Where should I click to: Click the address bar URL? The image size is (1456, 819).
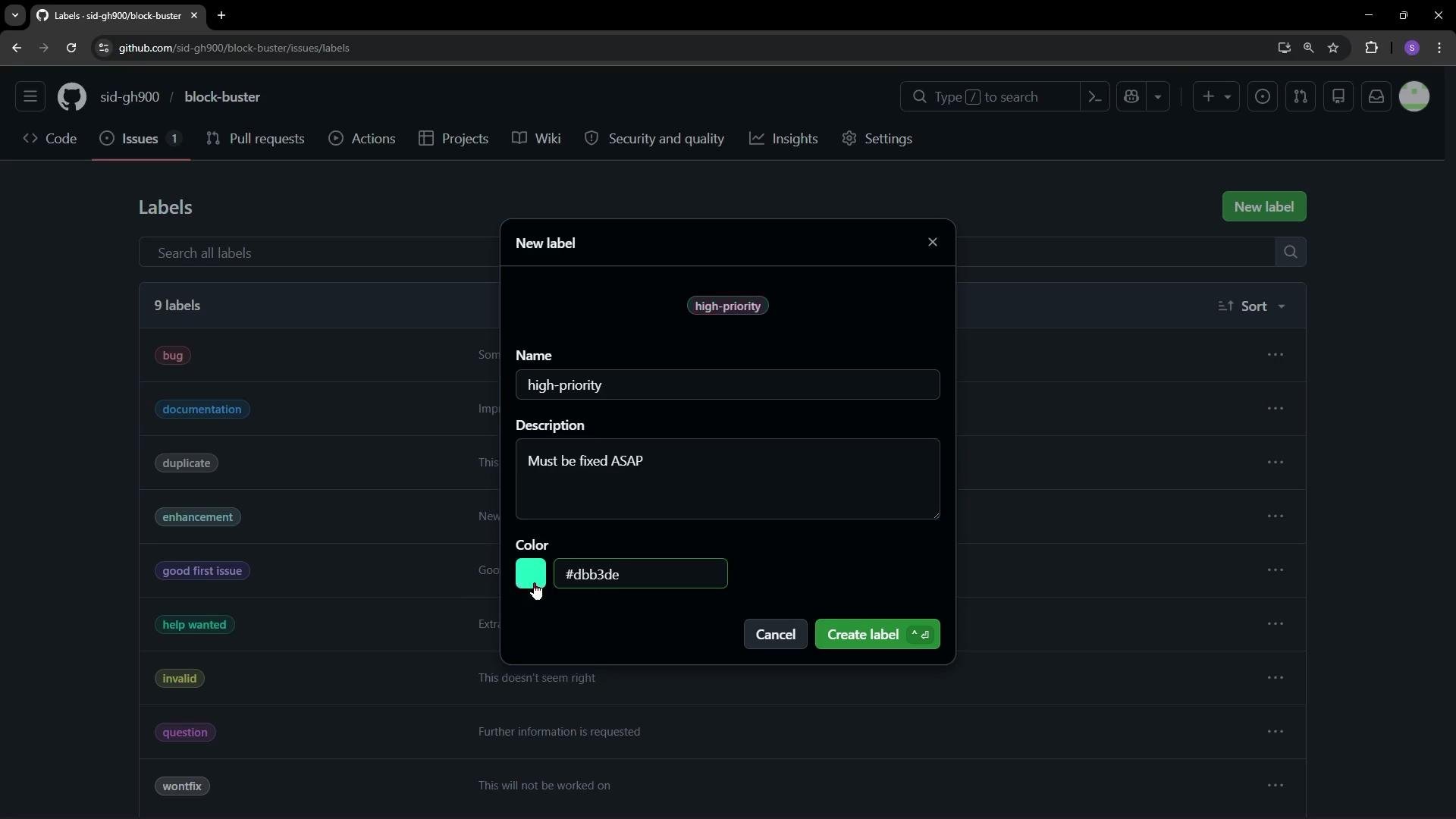pos(234,48)
